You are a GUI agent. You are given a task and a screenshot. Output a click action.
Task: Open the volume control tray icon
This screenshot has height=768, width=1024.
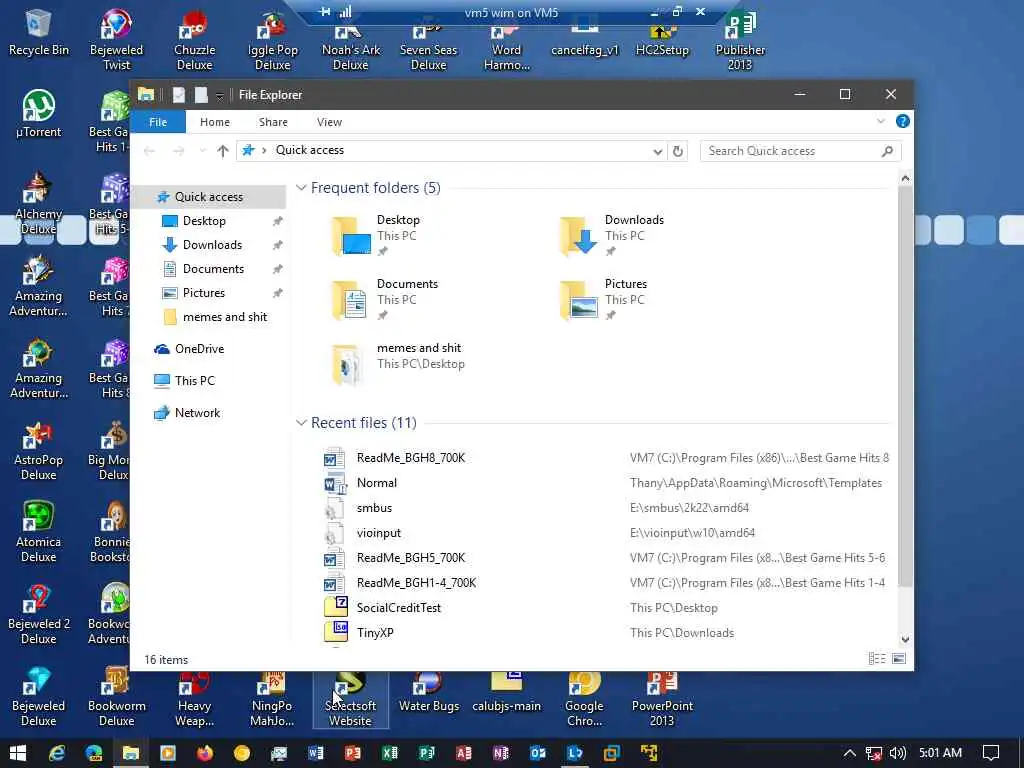897,753
